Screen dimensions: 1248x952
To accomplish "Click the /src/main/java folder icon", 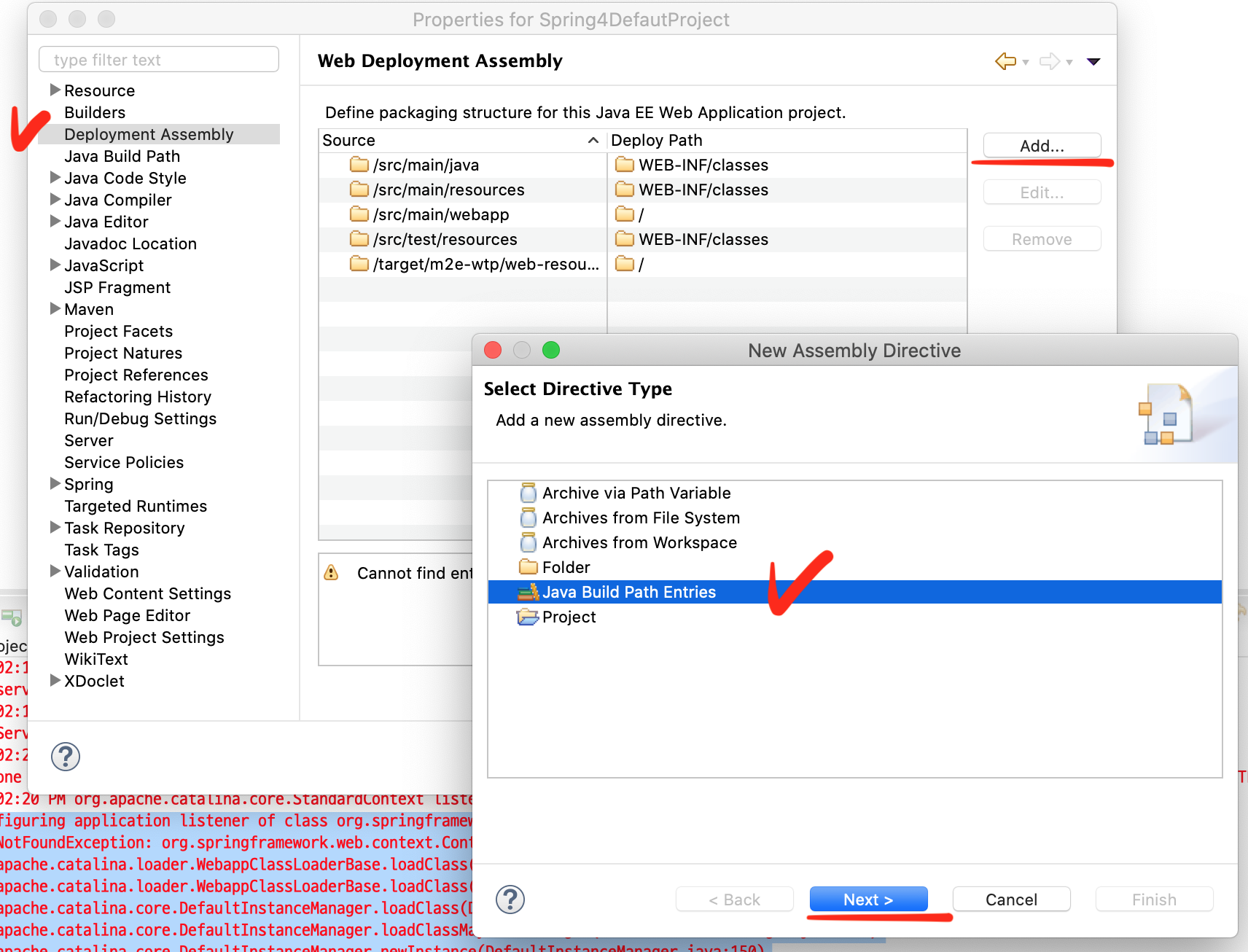I will (x=359, y=165).
